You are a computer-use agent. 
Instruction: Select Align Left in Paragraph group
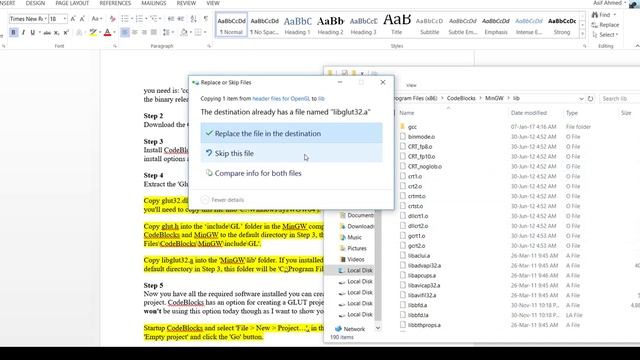pyautogui.click(x=124, y=32)
